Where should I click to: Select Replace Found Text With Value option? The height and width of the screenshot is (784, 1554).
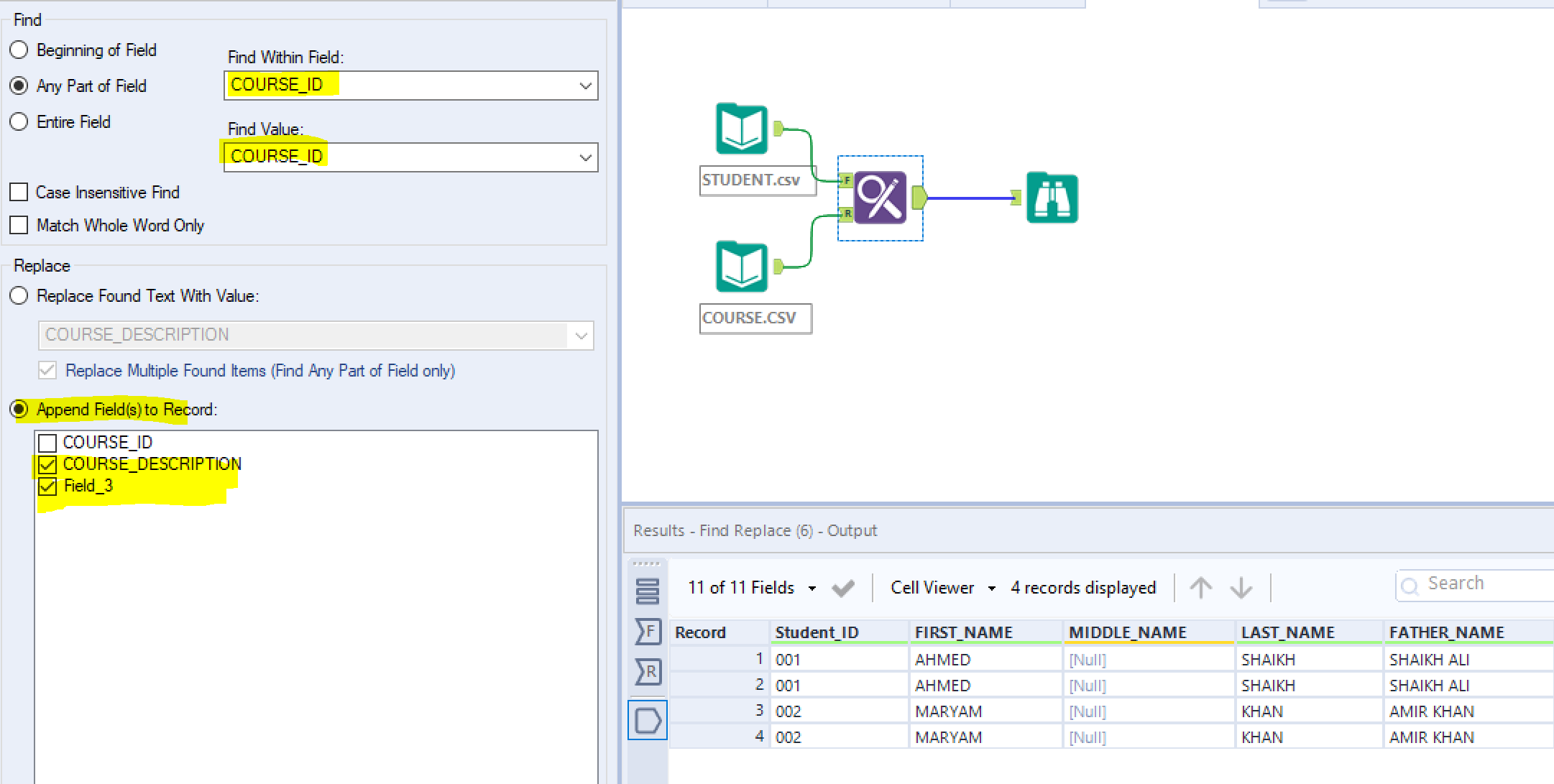click(x=19, y=295)
